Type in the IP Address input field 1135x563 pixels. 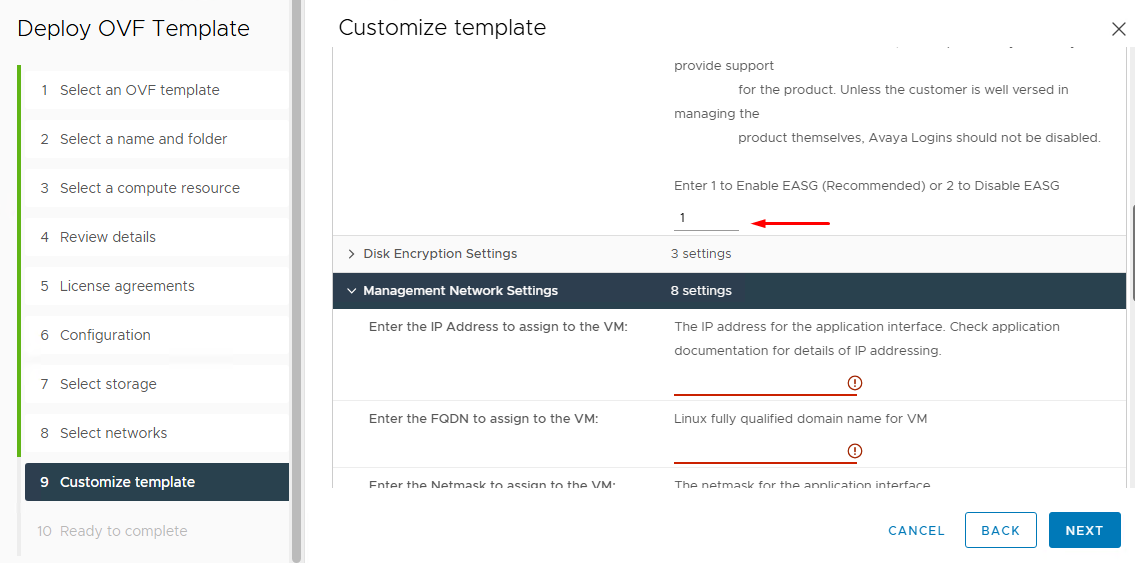pos(758,383)
